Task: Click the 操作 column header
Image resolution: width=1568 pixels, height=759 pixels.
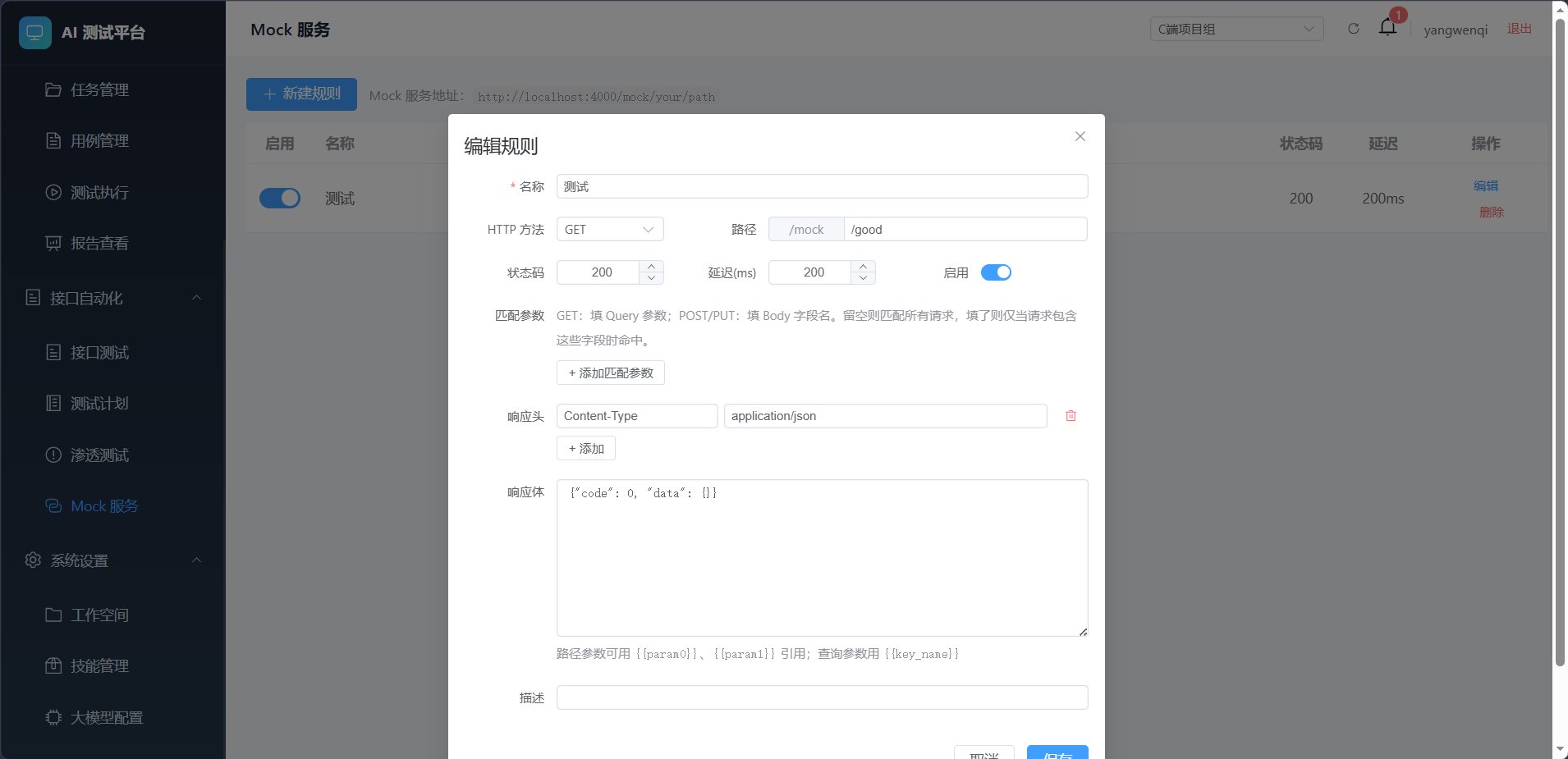Action: [1486, 144]
